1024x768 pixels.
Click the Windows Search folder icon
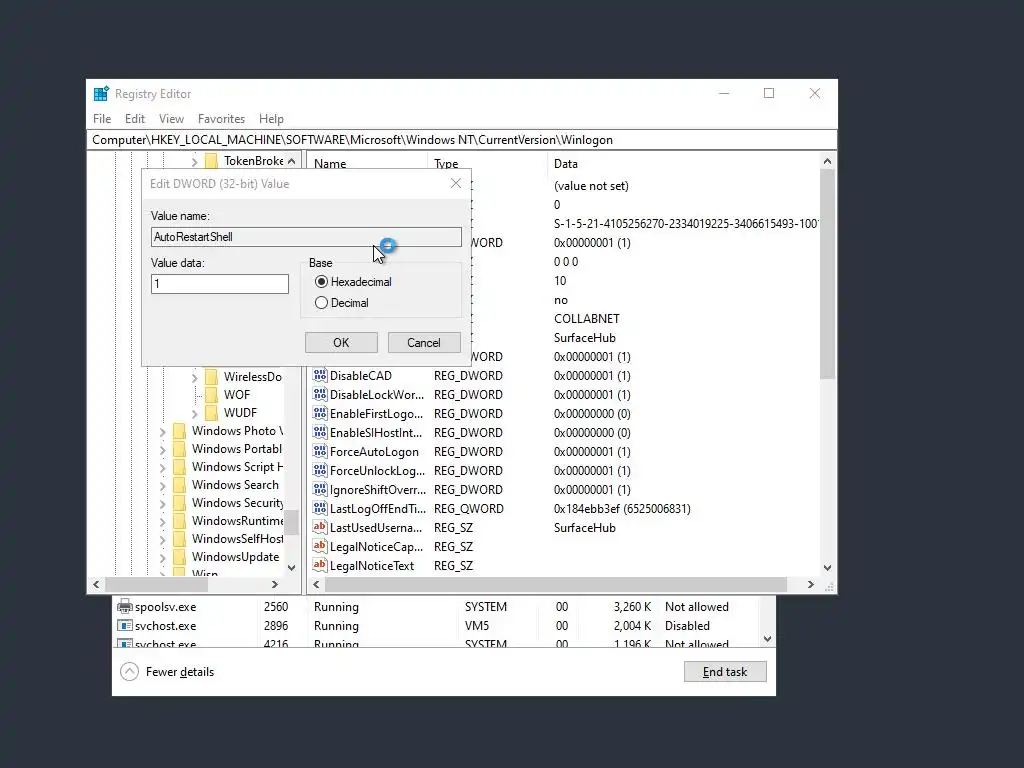[179, 485]
